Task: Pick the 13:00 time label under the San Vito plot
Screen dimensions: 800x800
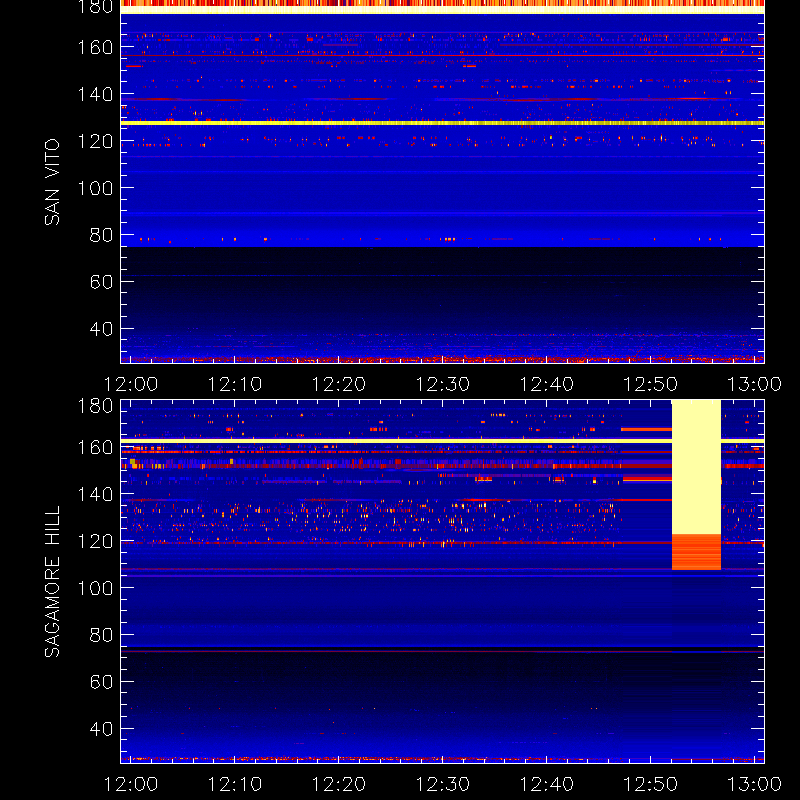Action: [755, 384]
